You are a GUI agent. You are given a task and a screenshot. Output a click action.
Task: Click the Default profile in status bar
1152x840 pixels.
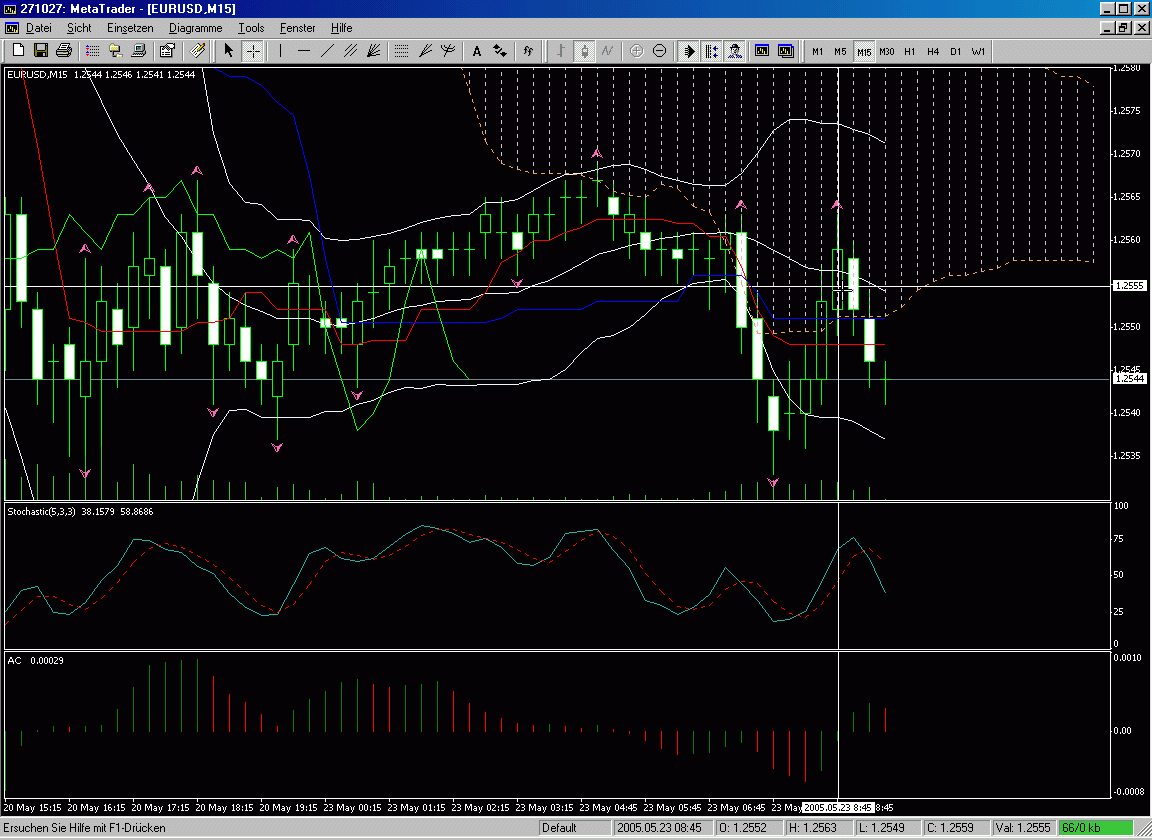click(560, 828)
